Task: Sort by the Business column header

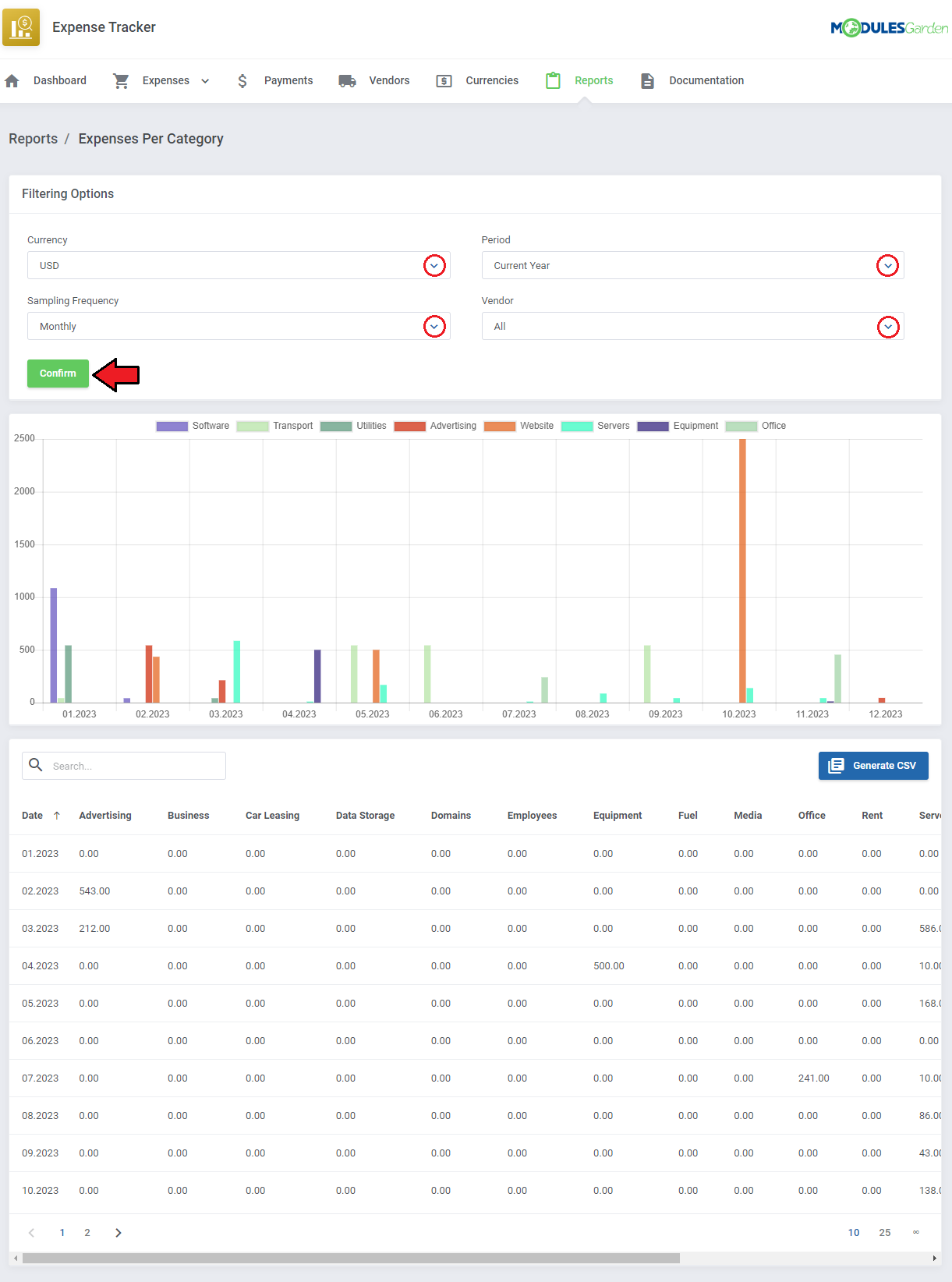Action: (x=189, y=816)
